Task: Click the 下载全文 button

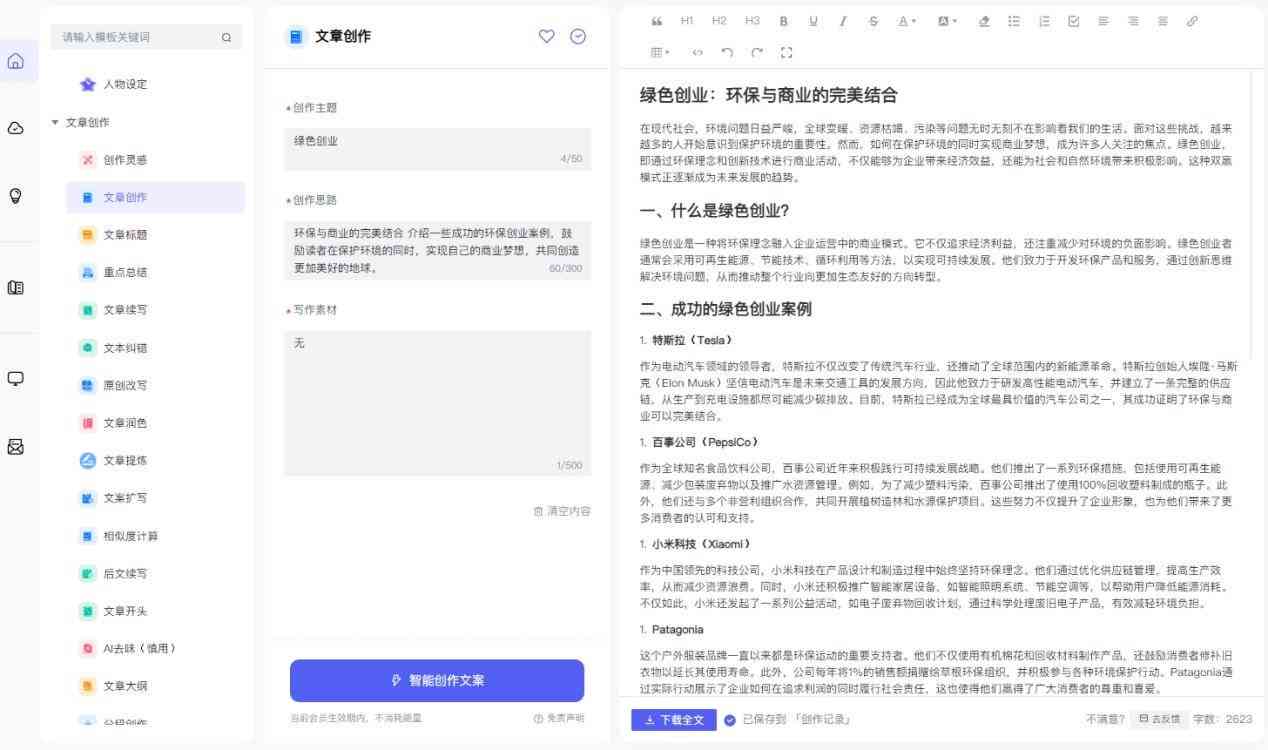Action: click(x=674, y=719)
